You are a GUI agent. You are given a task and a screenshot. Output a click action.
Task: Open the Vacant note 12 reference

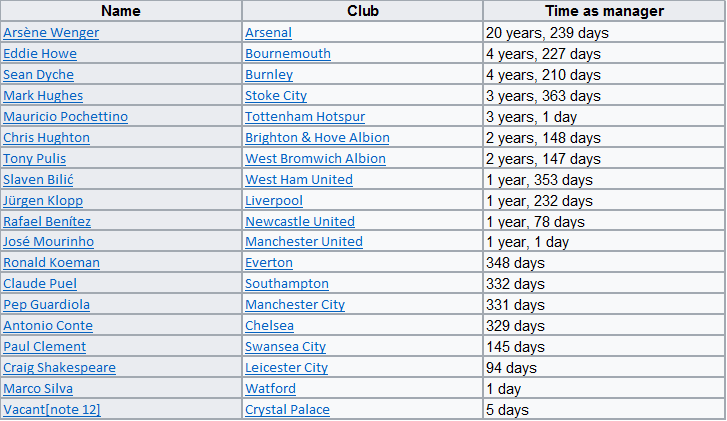point(72,410)
